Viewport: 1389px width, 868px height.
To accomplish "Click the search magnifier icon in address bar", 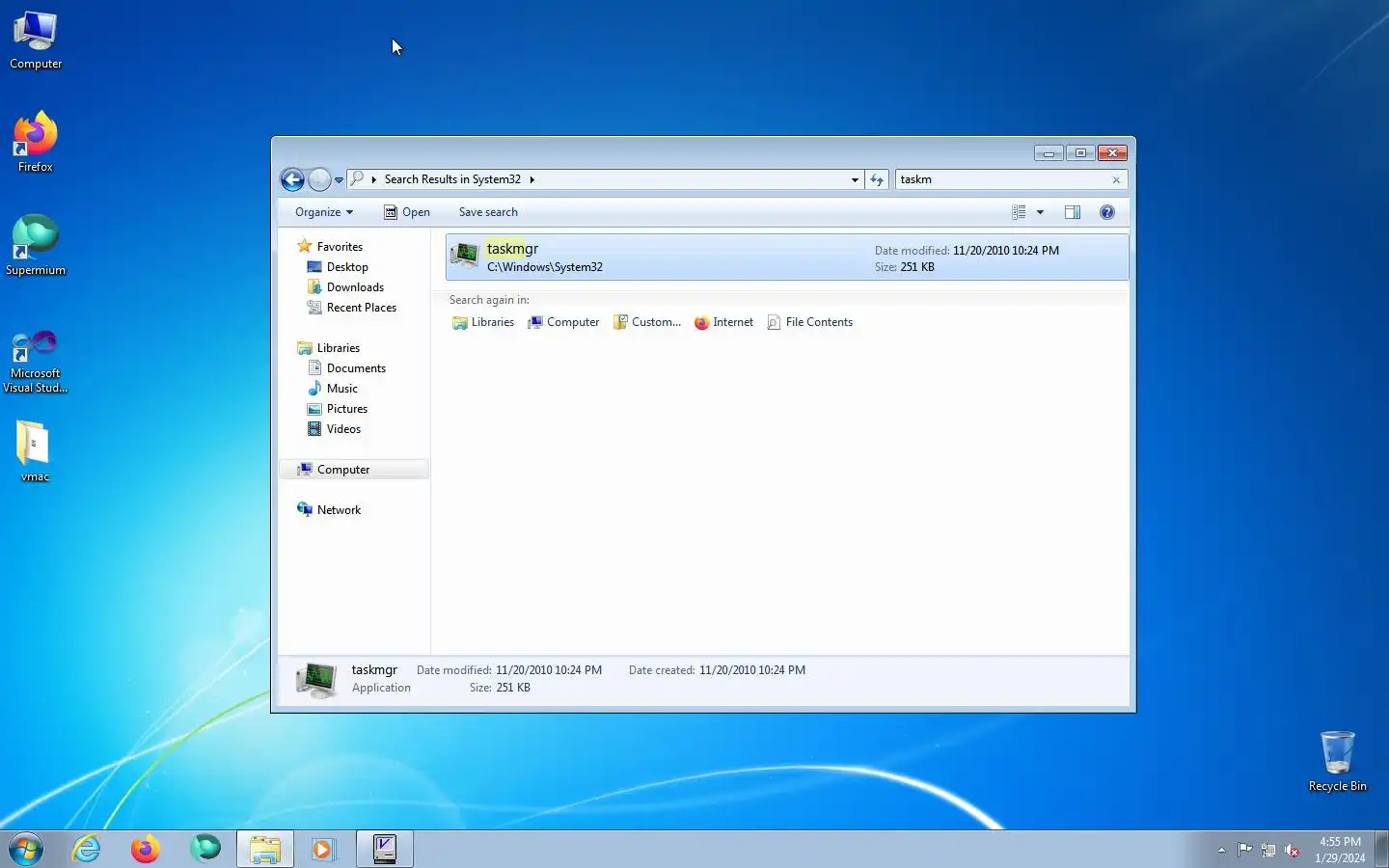I will [357, 178].
